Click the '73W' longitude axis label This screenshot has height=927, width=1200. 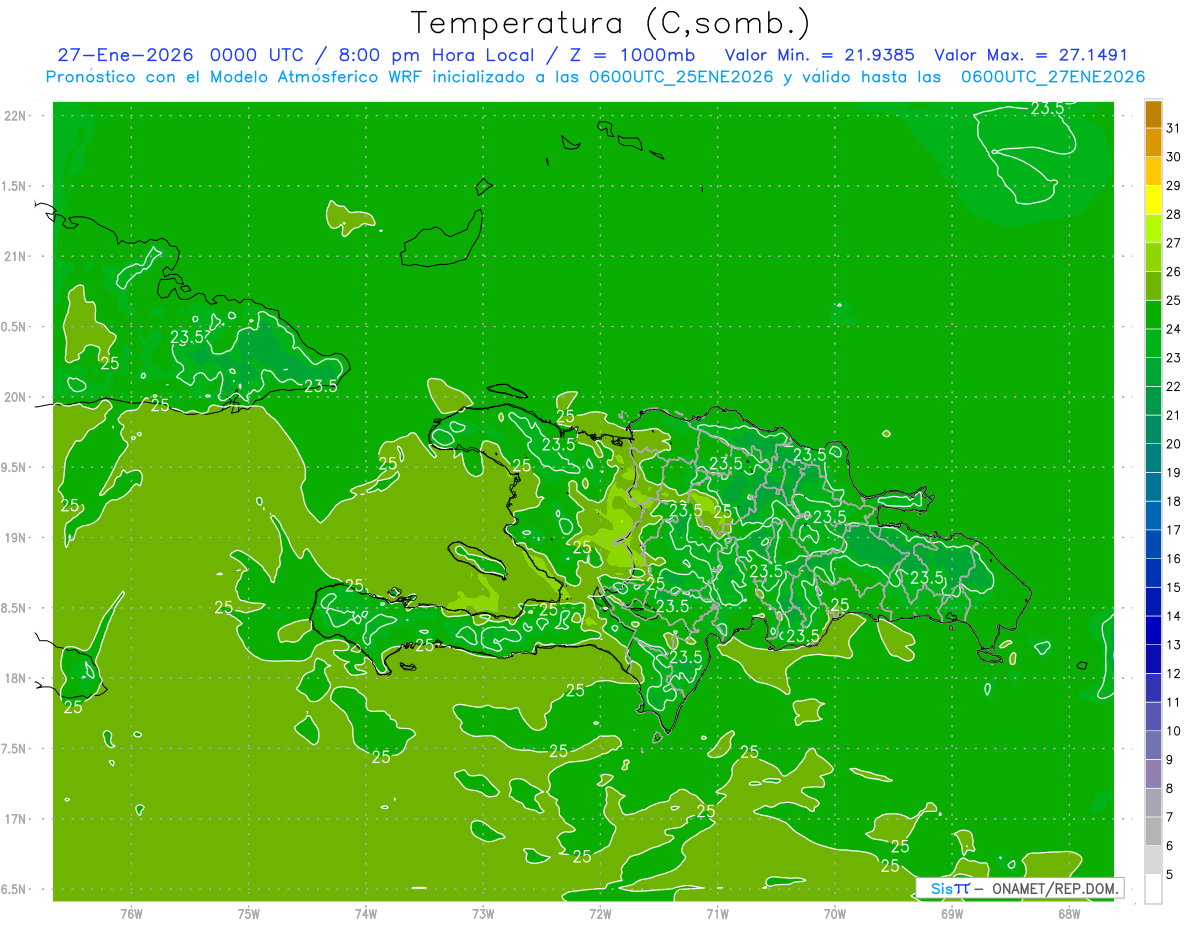(483, 913)
